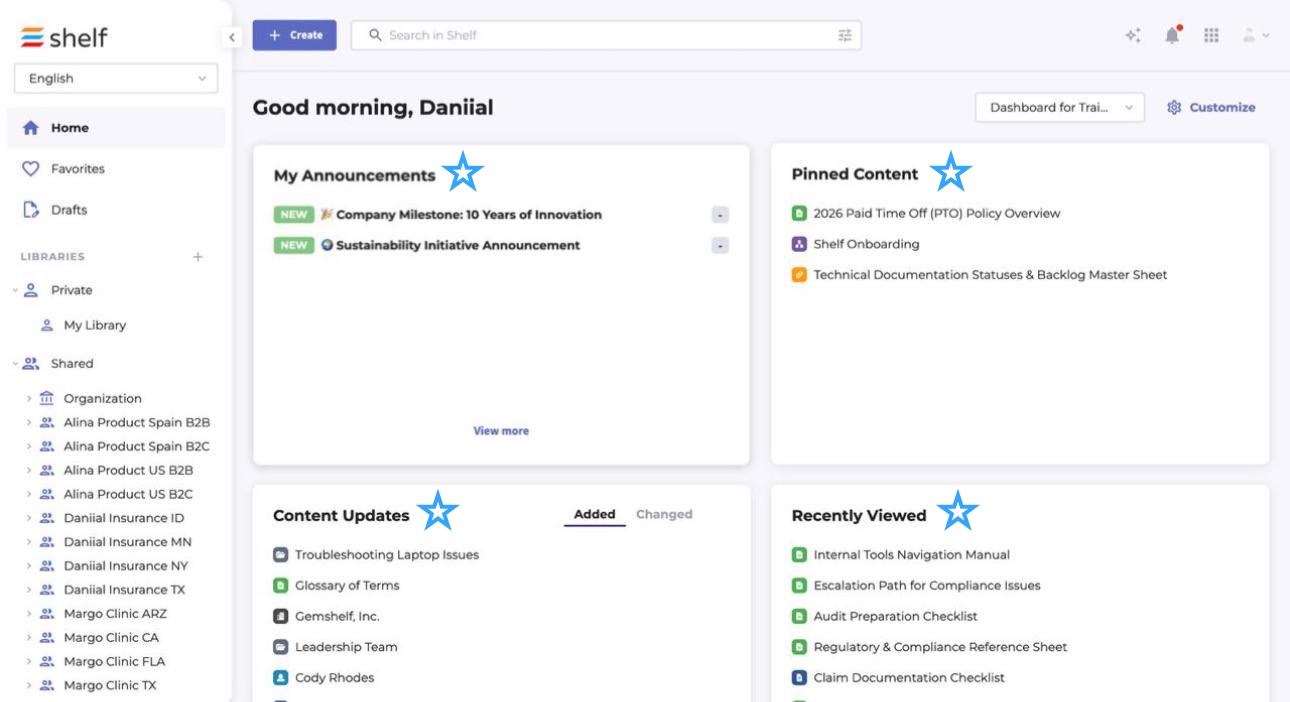Click the minus button on Sustainability Initiative announcement

pyautogui.click(x=720, y=246)
